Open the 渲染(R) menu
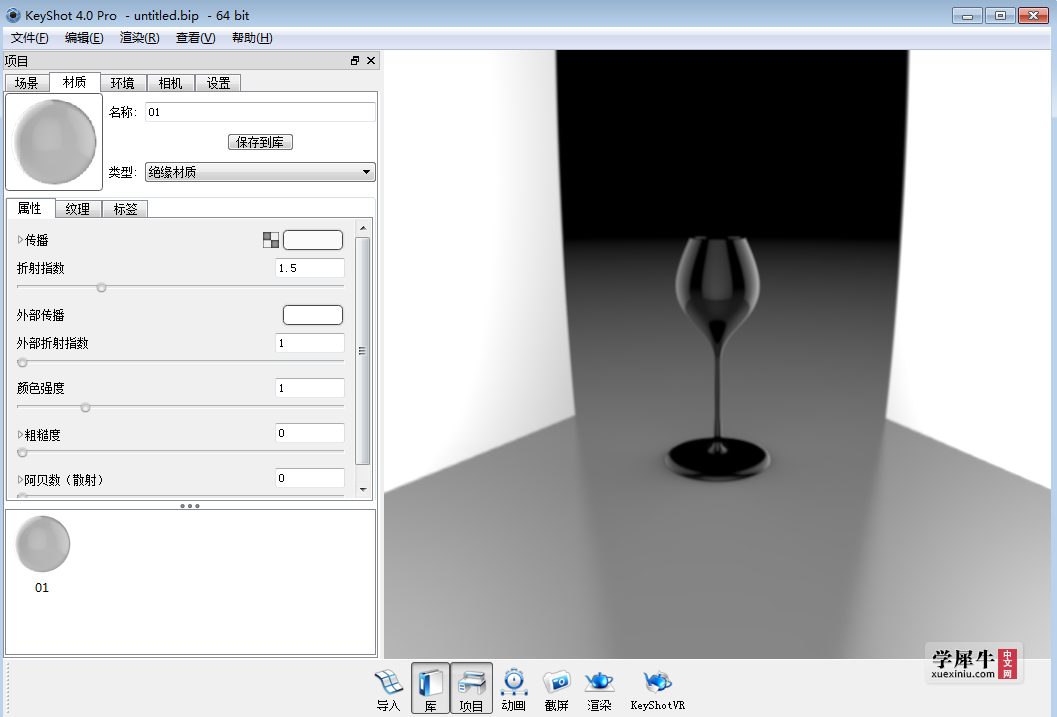 tap(140, 38)
